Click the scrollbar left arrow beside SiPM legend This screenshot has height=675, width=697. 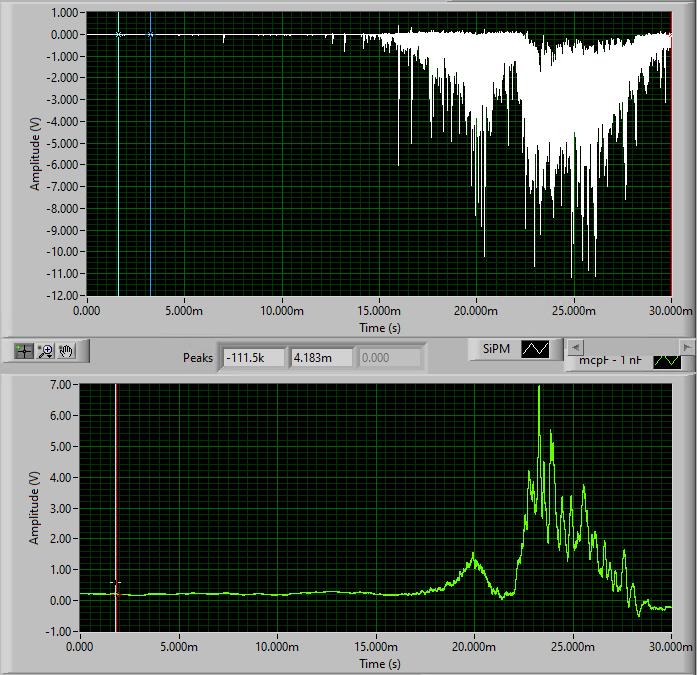576,347
